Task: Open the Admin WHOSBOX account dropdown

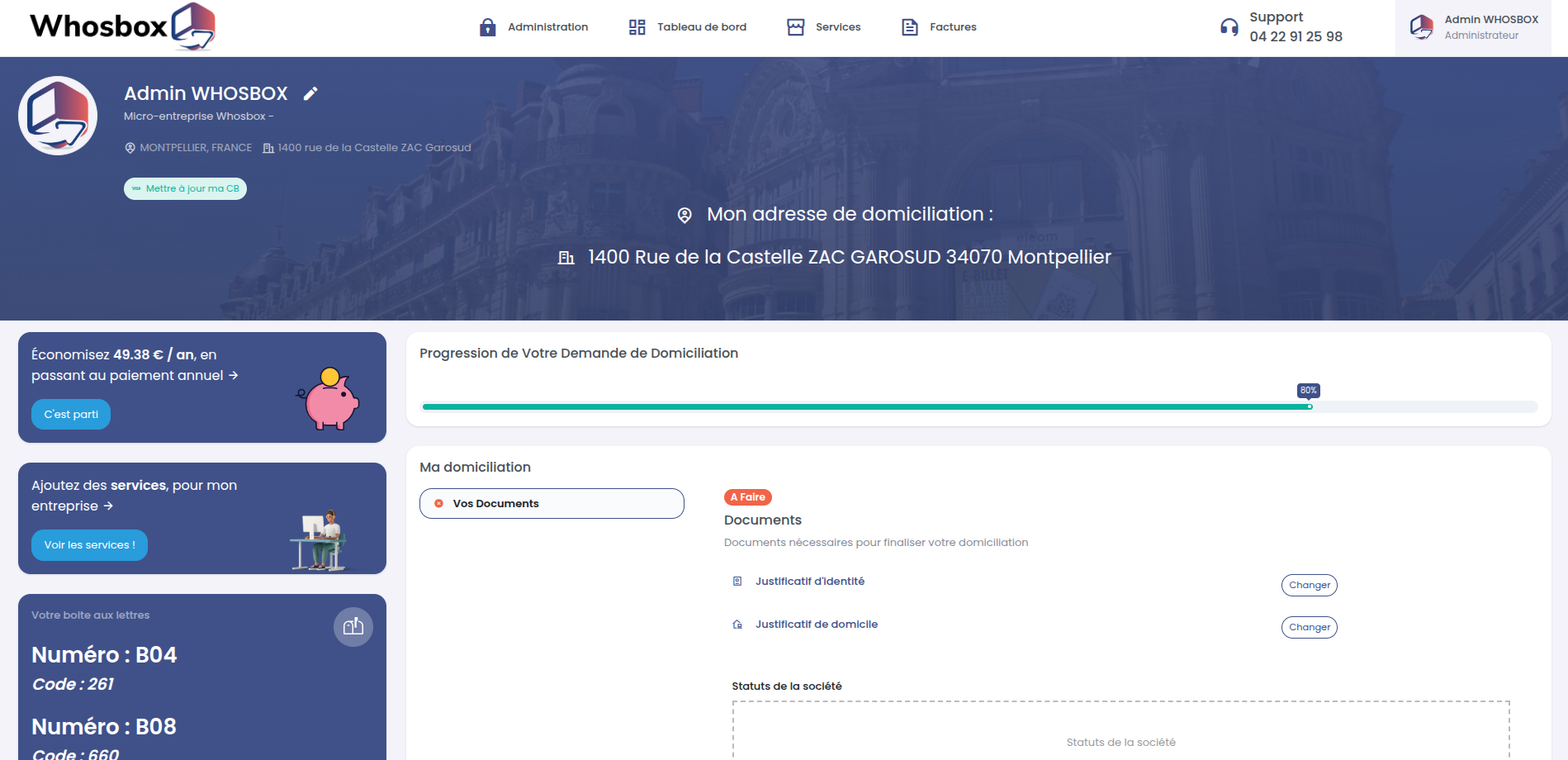Action: coord(1473,27)
